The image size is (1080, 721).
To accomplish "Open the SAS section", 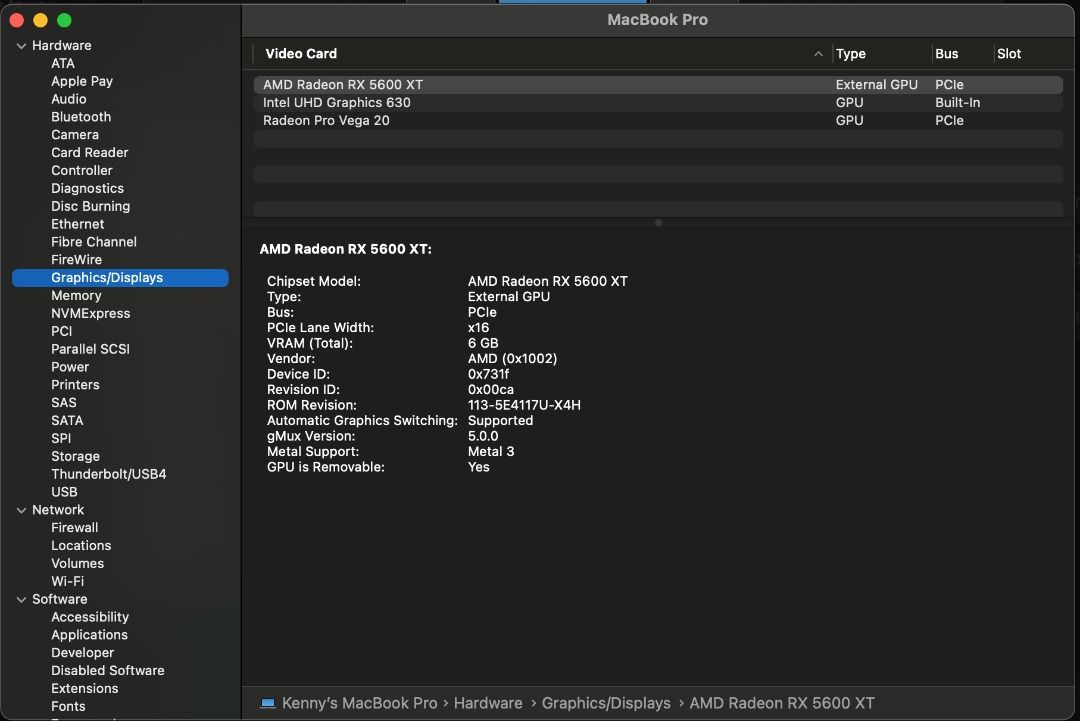I will click(64, 404).
